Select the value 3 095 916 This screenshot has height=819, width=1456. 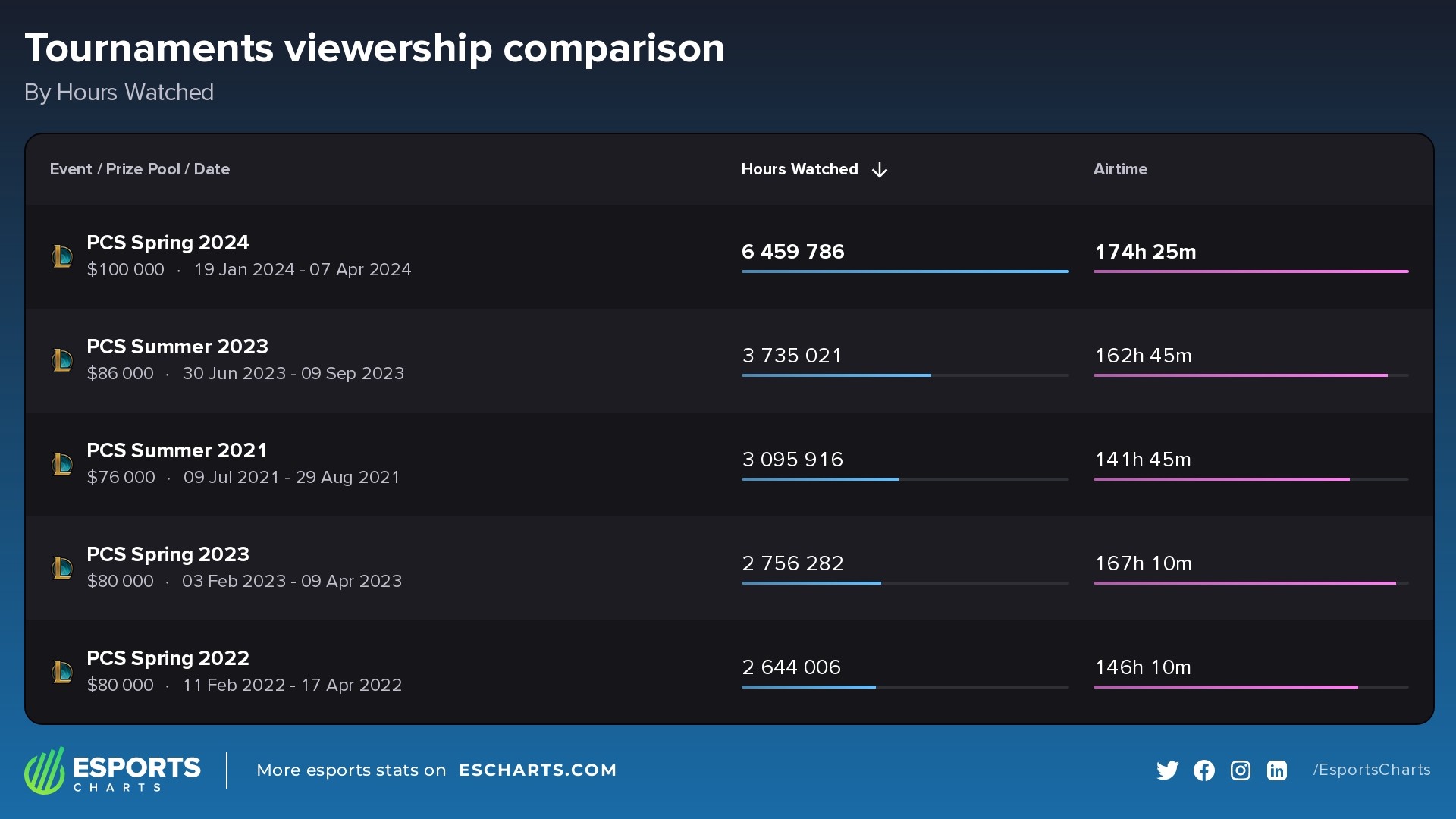(792, 460)
